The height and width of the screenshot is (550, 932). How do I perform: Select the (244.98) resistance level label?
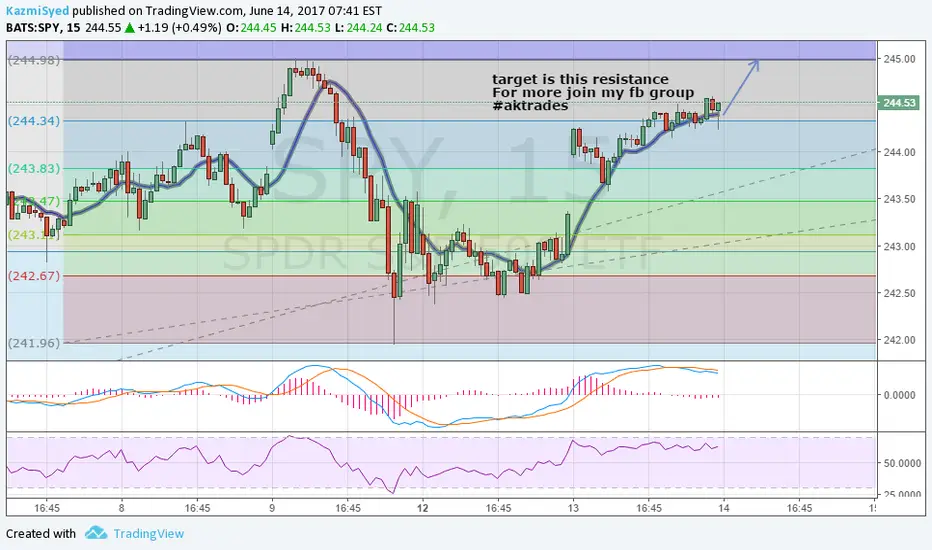click(34, 59)
